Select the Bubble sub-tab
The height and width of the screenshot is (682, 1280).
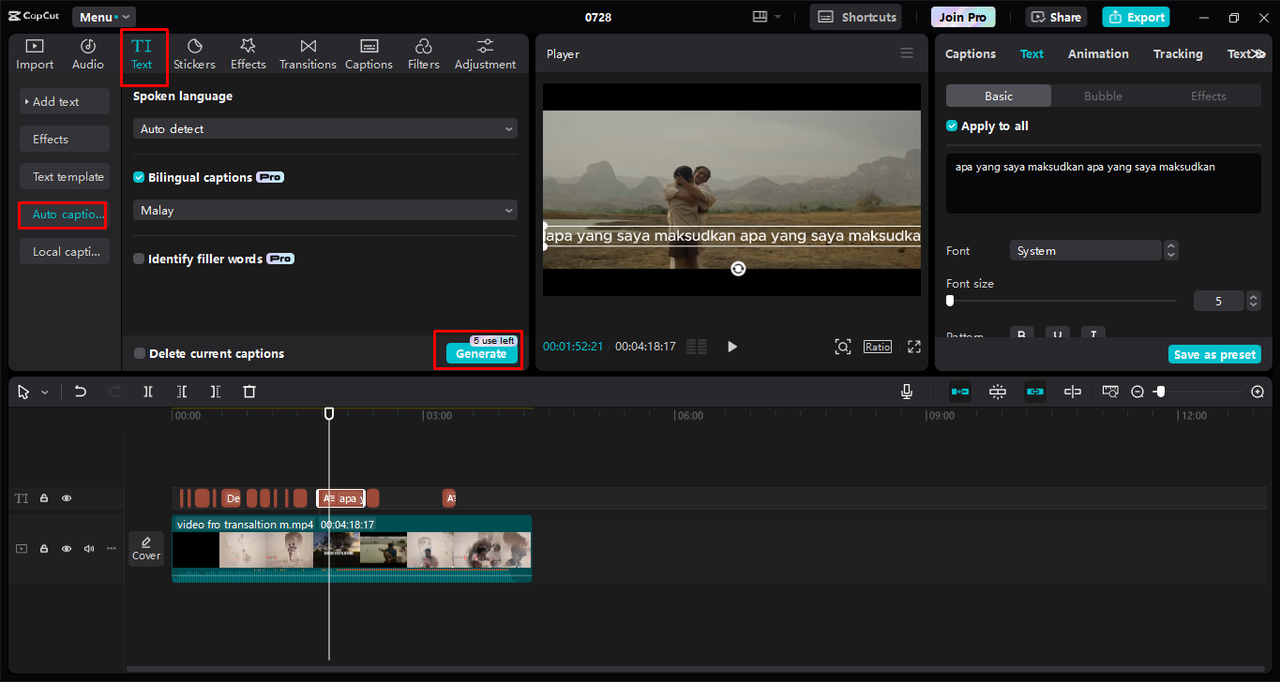coord(1103,96)
